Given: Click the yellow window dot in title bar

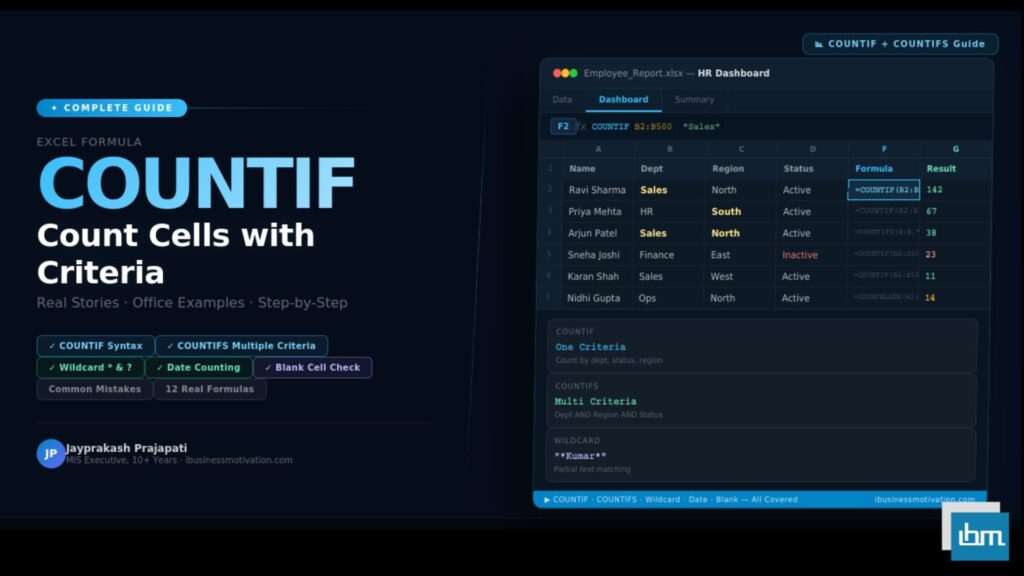Looking at the screenshot, I should [x=566, y=73].
